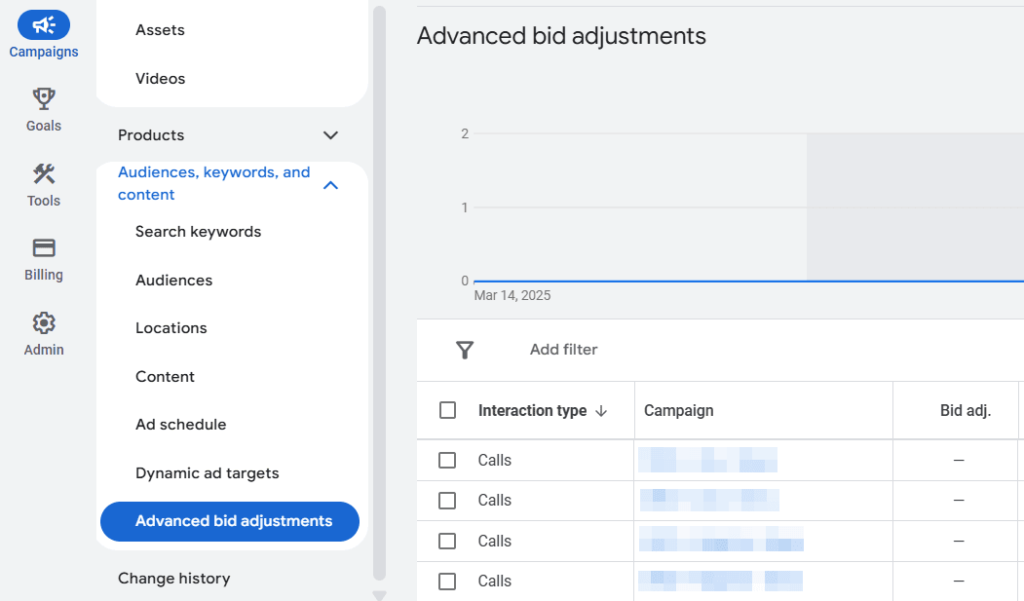1024x601 pixels.
Task: Switch to Search keywords page
Action: point(199,231)
